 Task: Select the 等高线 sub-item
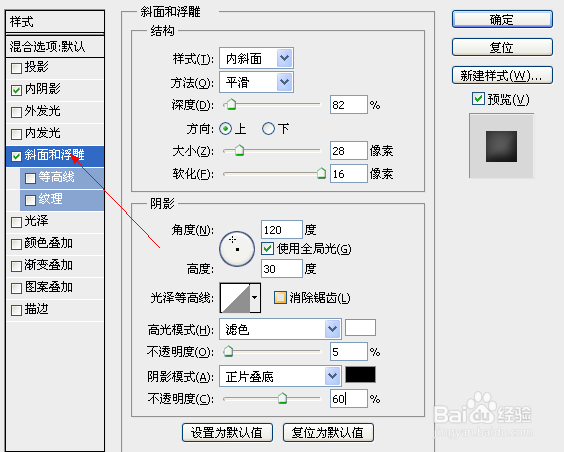[x=62, y=177]
